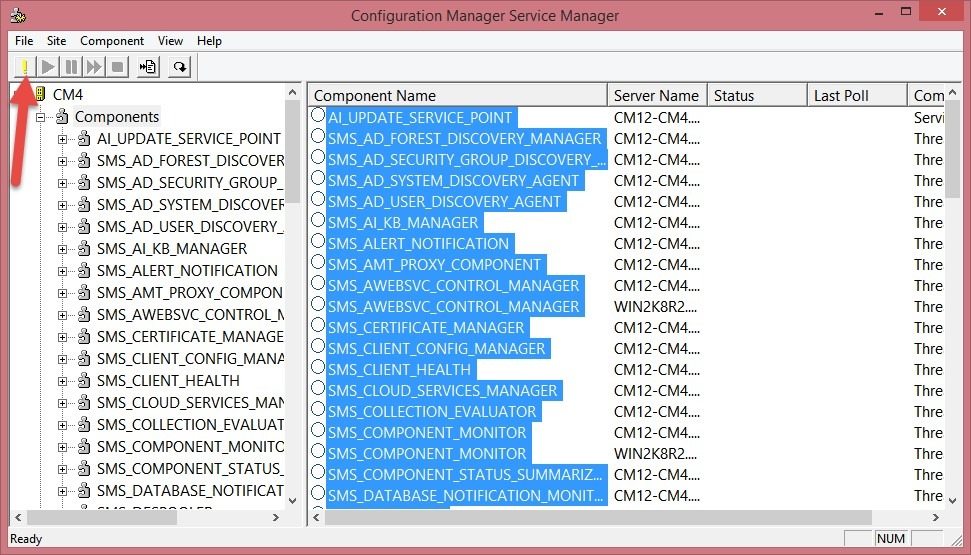This screenshot has height=555, width=971.
Task: Click right arrow of tree horizontal scrollbar
Action: coord(276,517)
